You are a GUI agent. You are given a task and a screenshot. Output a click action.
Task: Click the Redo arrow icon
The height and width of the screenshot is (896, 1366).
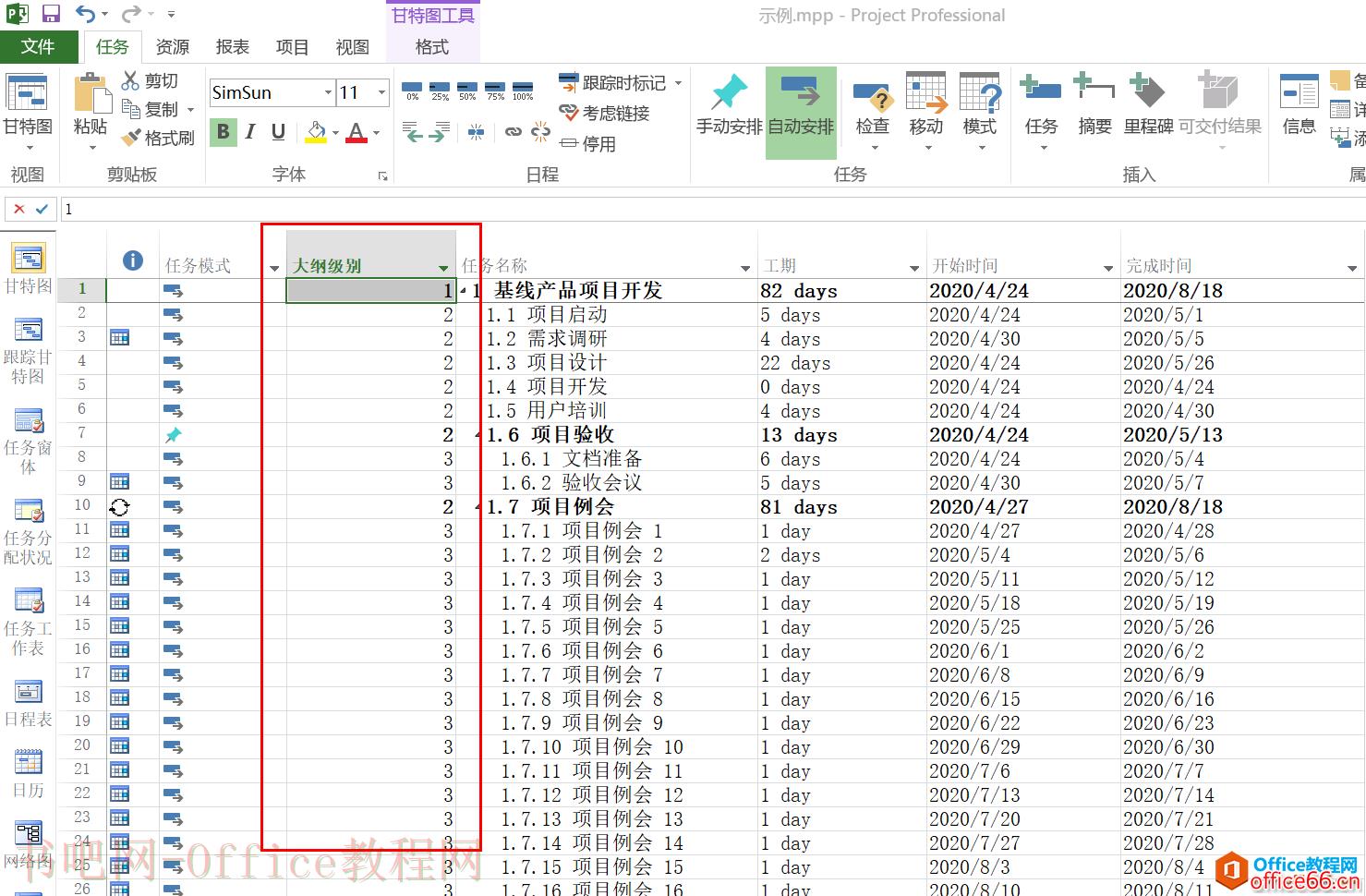coord(131,14)
